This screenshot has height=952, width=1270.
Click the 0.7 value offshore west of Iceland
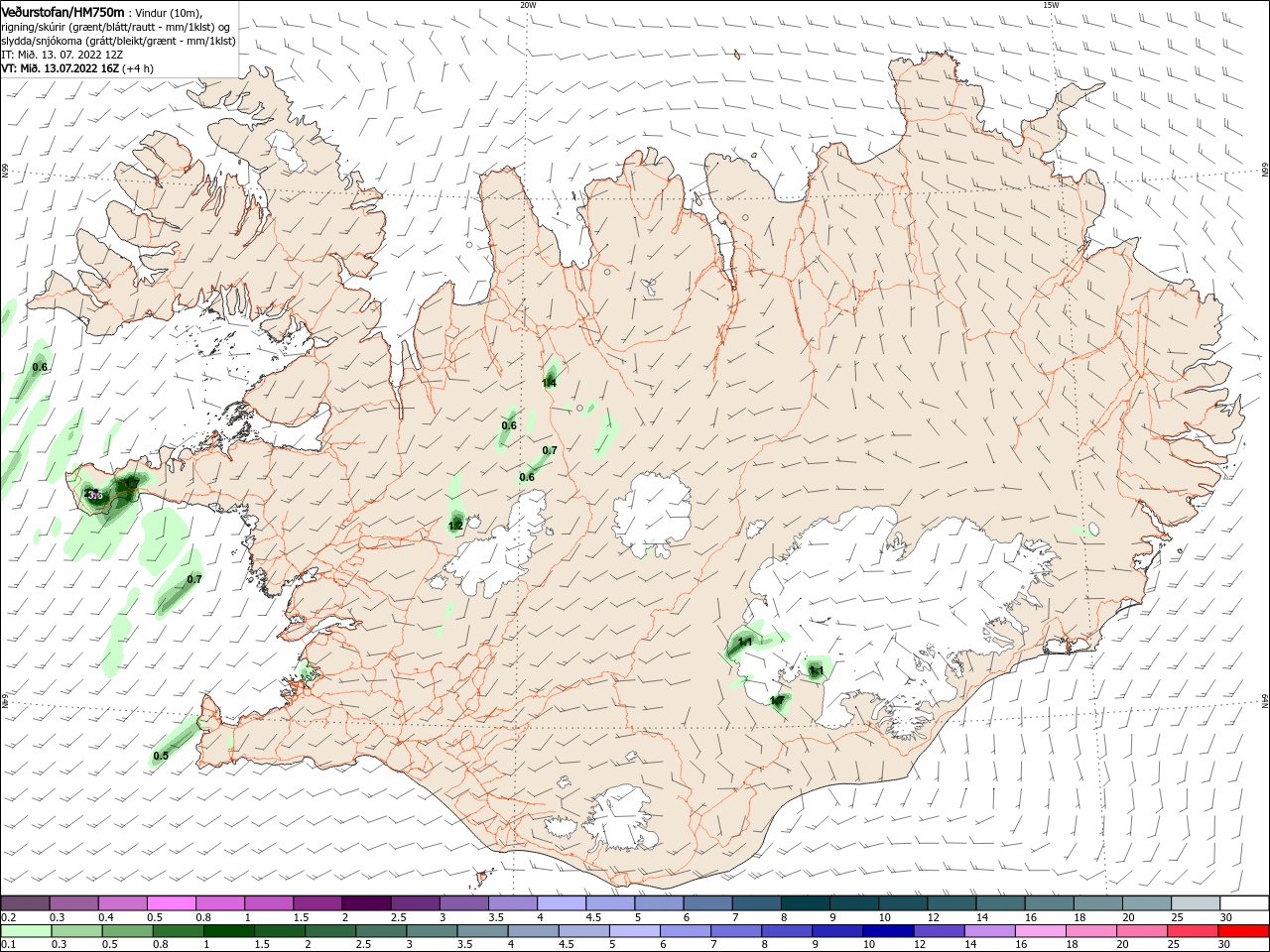point(194,579)
